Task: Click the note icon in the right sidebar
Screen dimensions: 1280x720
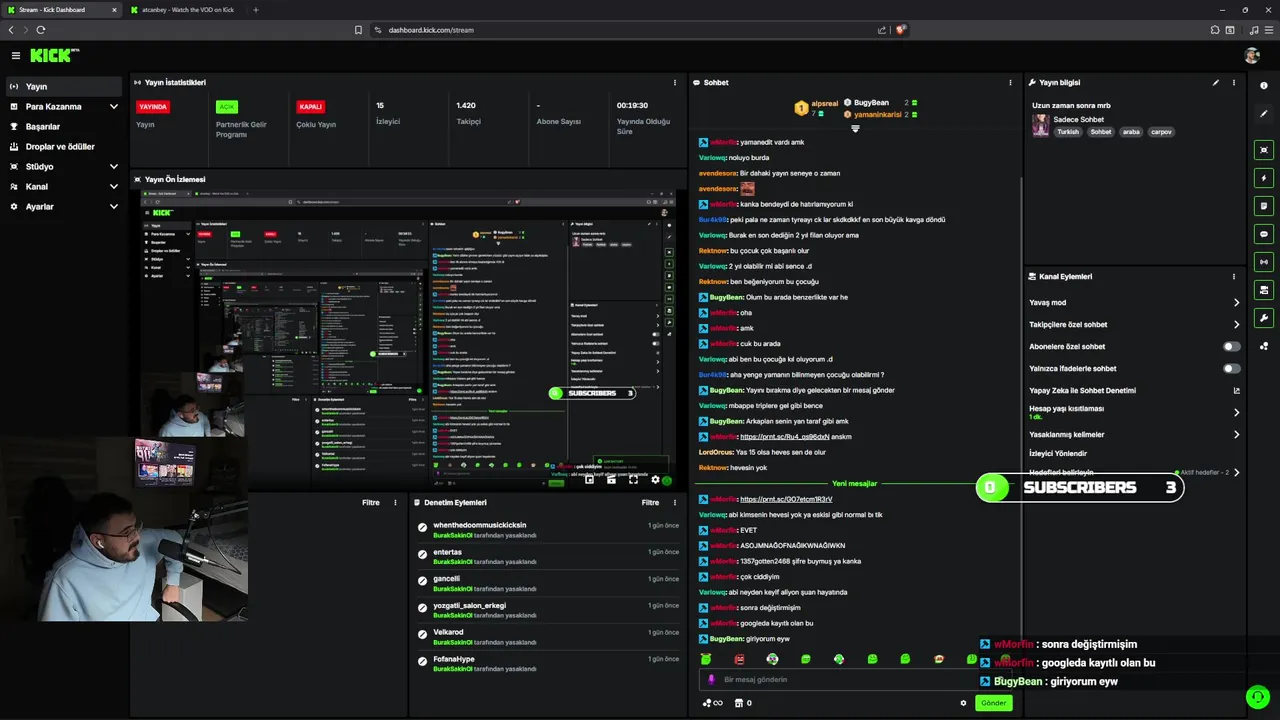Action: click(1264, 206)
